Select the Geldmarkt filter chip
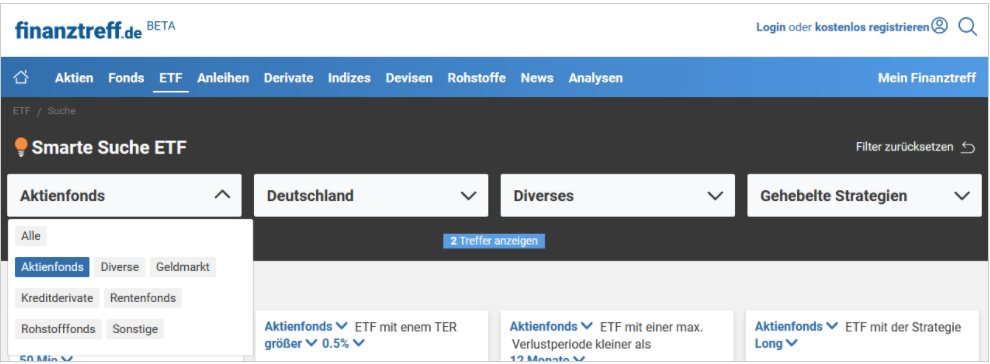 click(x=183, y=267)
